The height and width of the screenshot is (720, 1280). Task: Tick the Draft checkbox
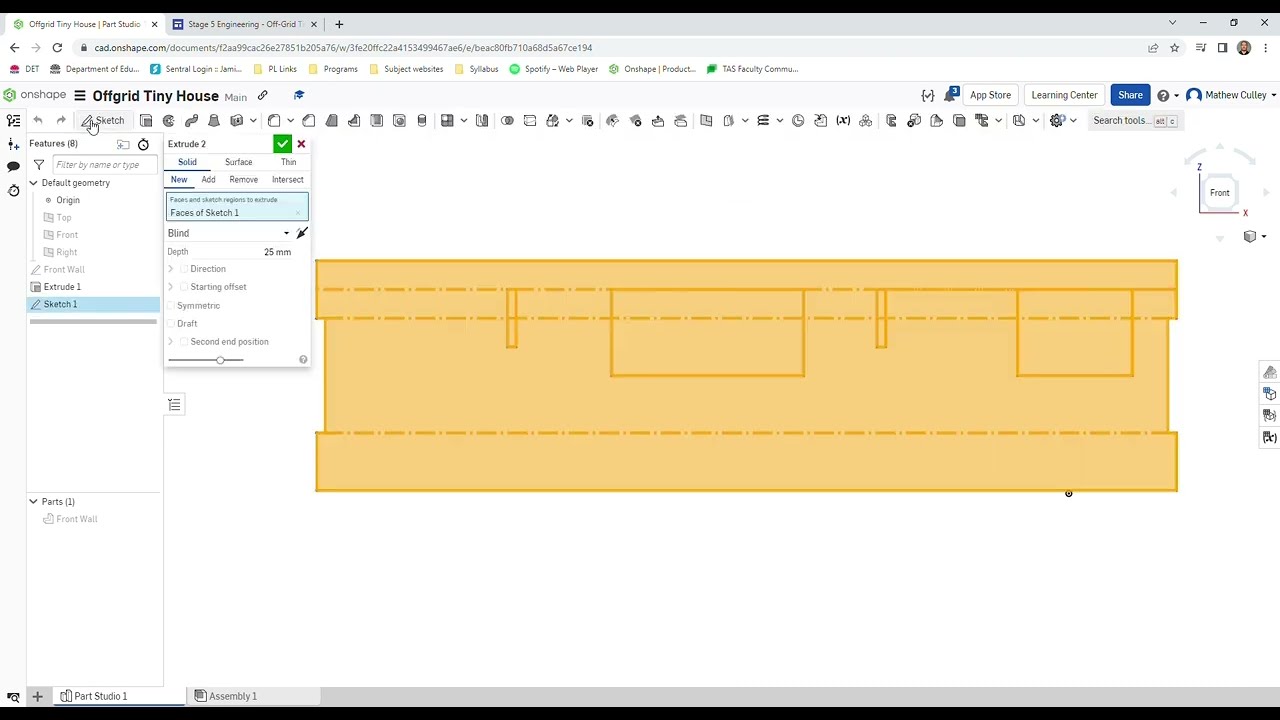[171, 323]
